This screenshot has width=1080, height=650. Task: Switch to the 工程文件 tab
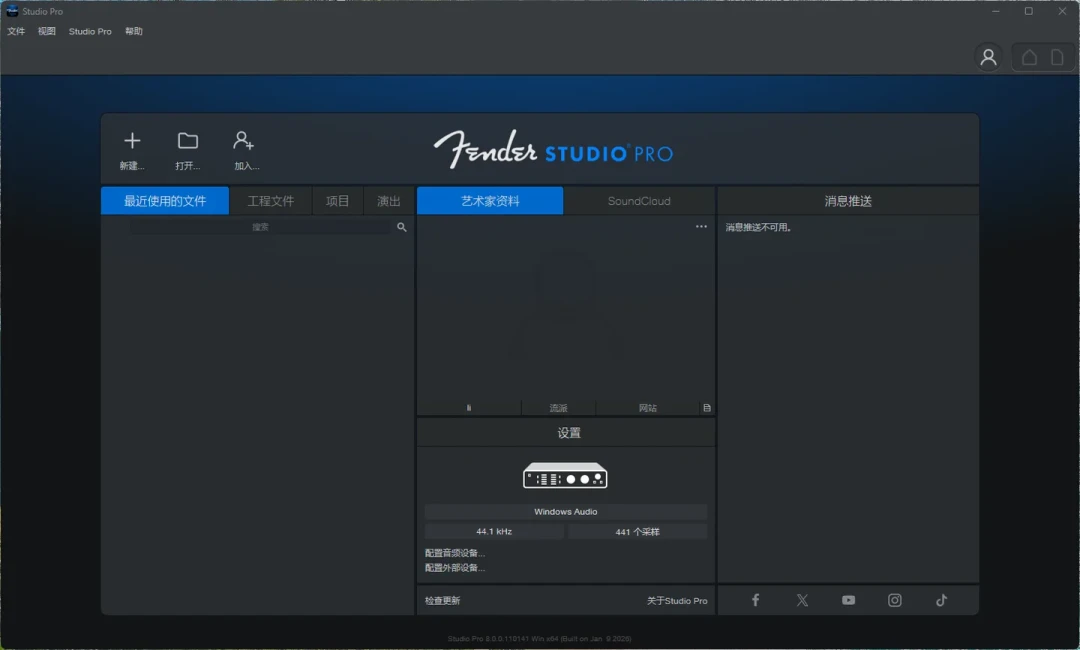coord(271,200)
